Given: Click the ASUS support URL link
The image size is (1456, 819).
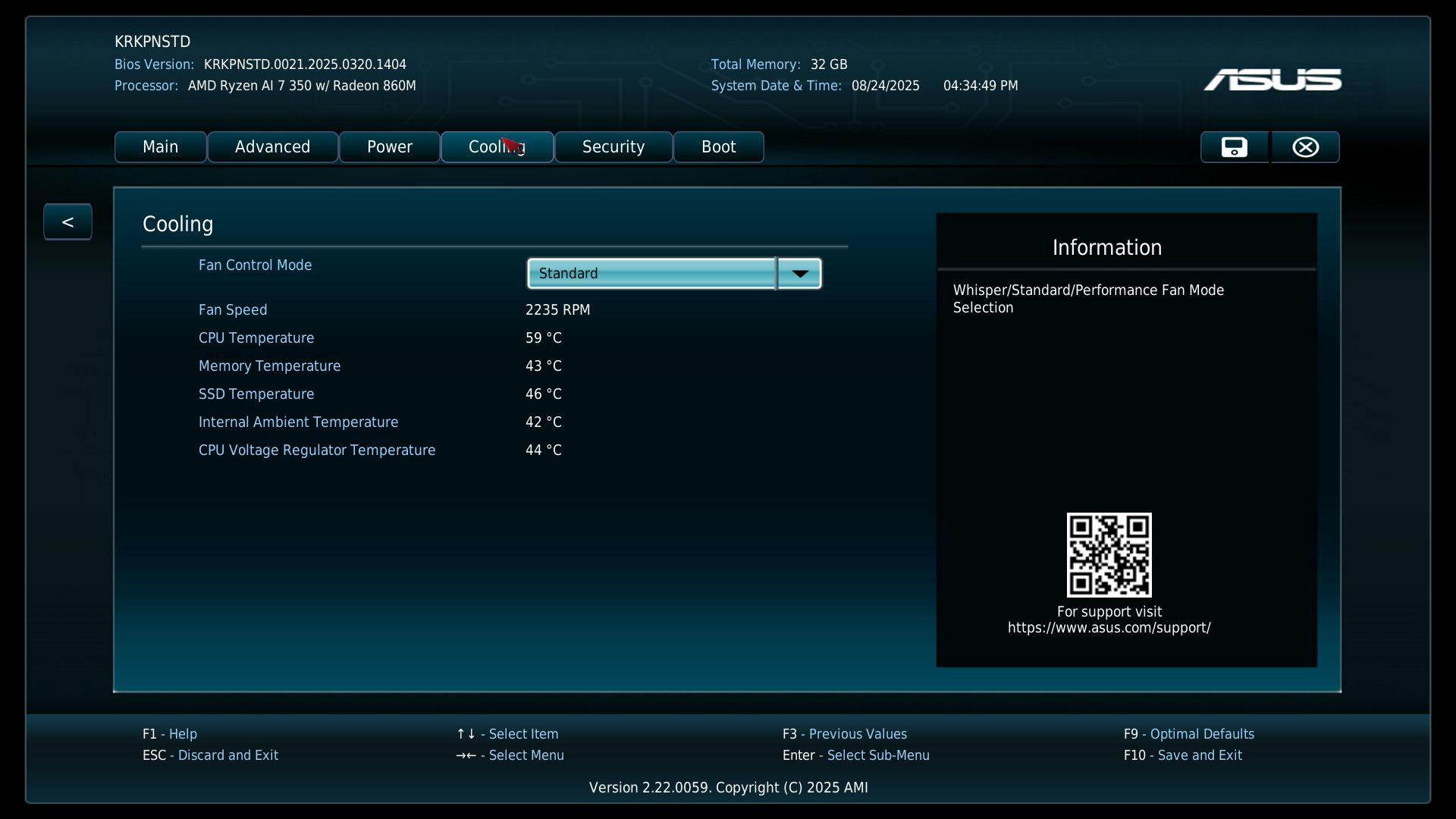Looking at the screenshot, I should tap(1109, 628).
